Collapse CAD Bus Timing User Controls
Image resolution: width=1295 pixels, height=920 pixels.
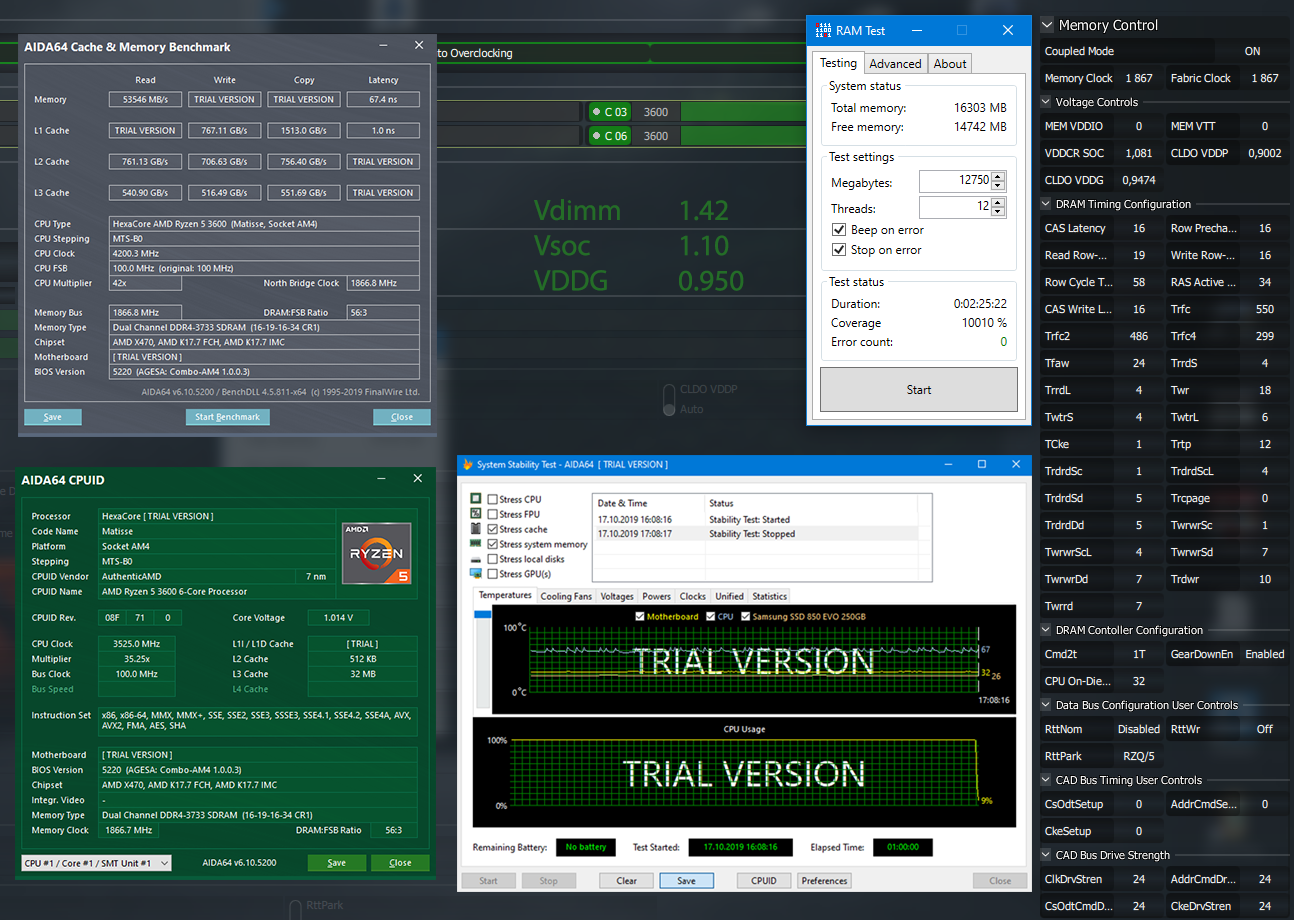(x=1046, y=780)
